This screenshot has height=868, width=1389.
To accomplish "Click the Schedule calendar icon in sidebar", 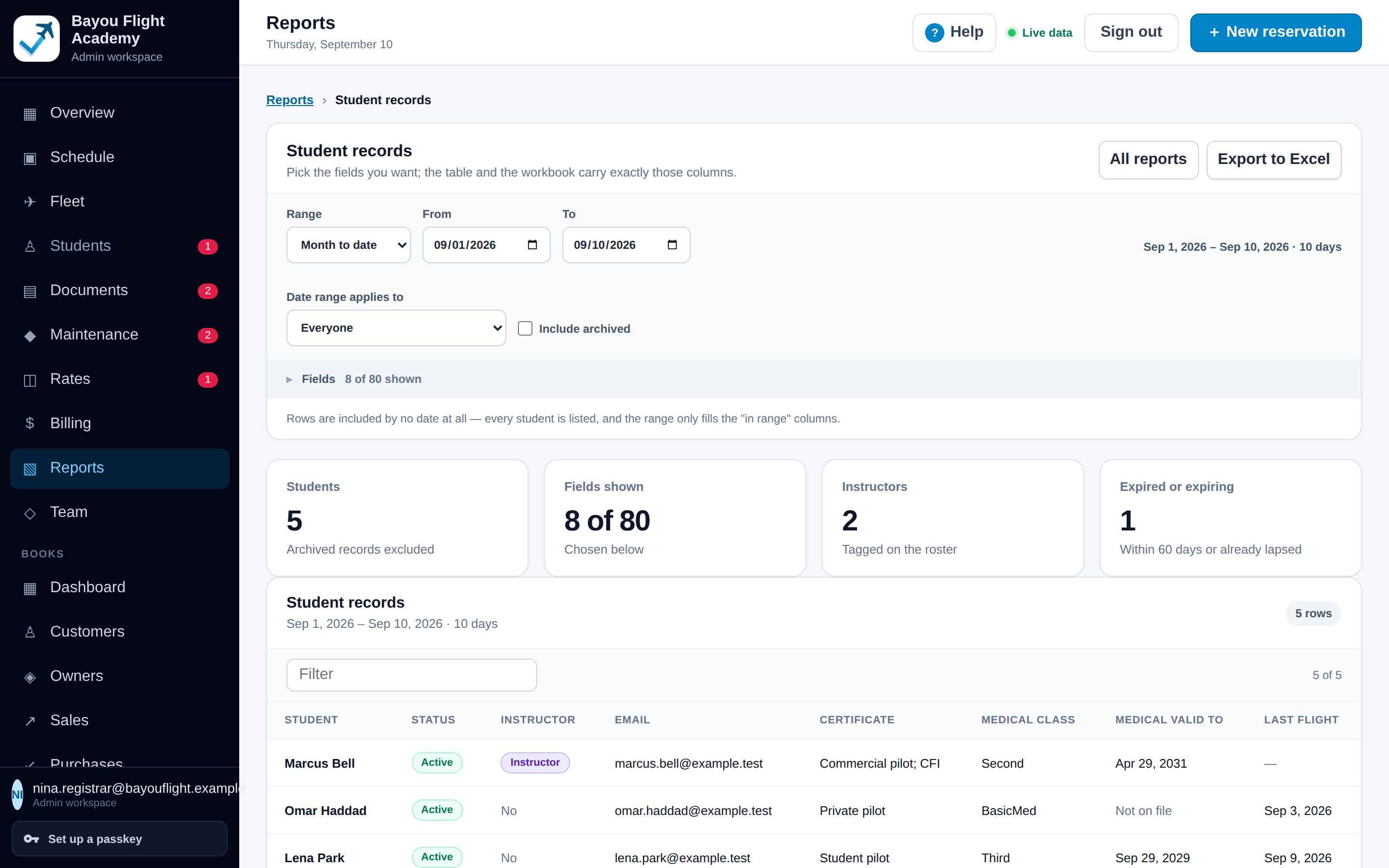I will pyautogui.click(x=30, y=158).
